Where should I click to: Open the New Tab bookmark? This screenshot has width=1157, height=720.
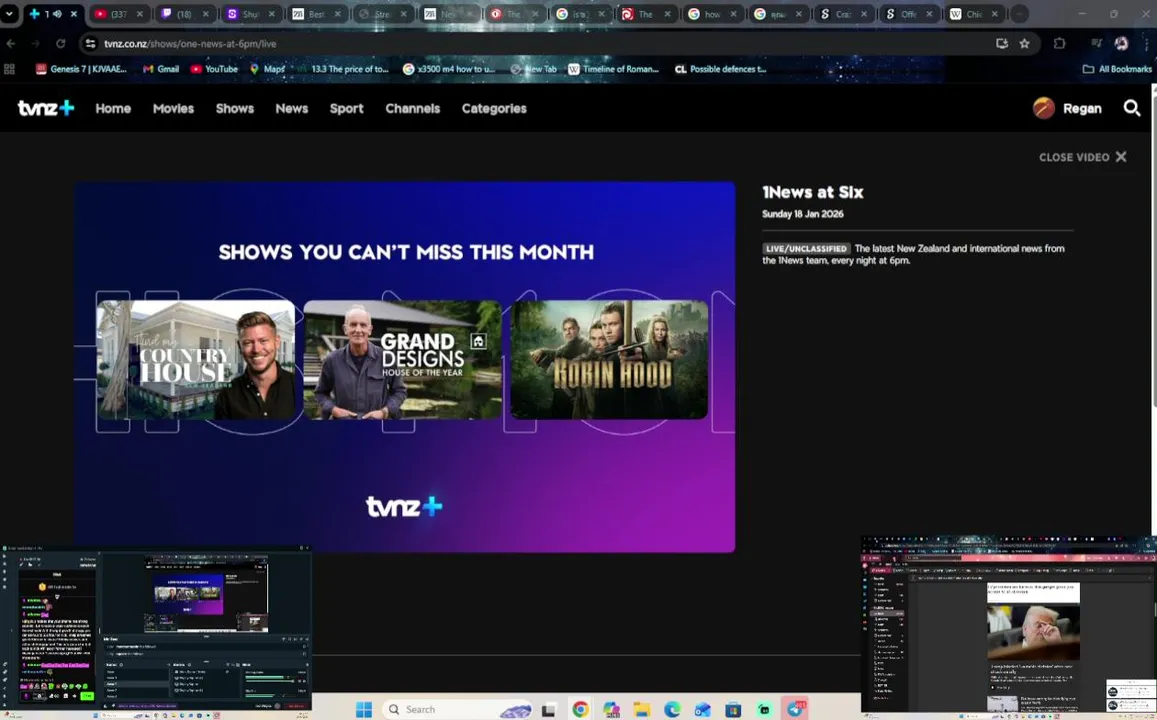tap(533, 69)
